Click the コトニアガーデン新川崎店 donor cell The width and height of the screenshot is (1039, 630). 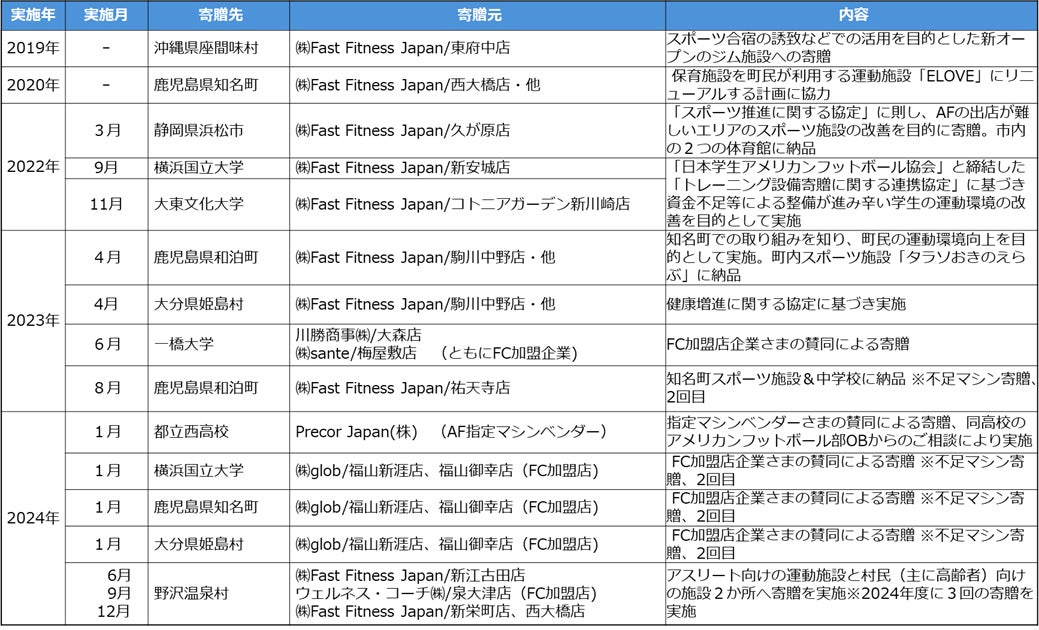(x=477, y=204)
